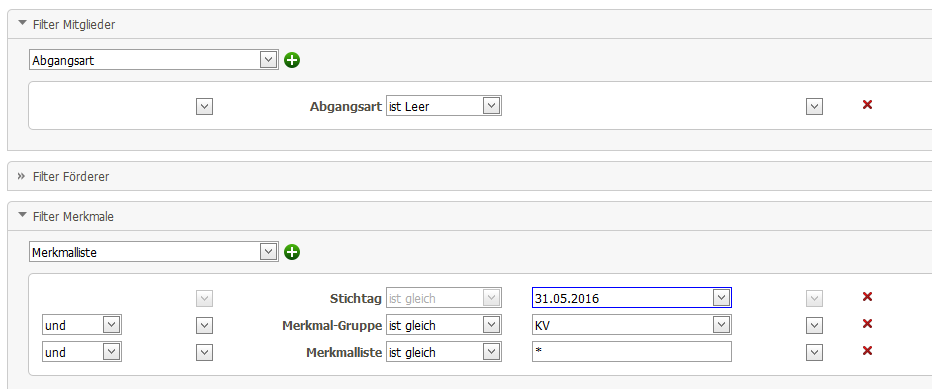932x389 pixels.
Task: Remove the Abgangsart filter row
Action: [x=867, y=105]
